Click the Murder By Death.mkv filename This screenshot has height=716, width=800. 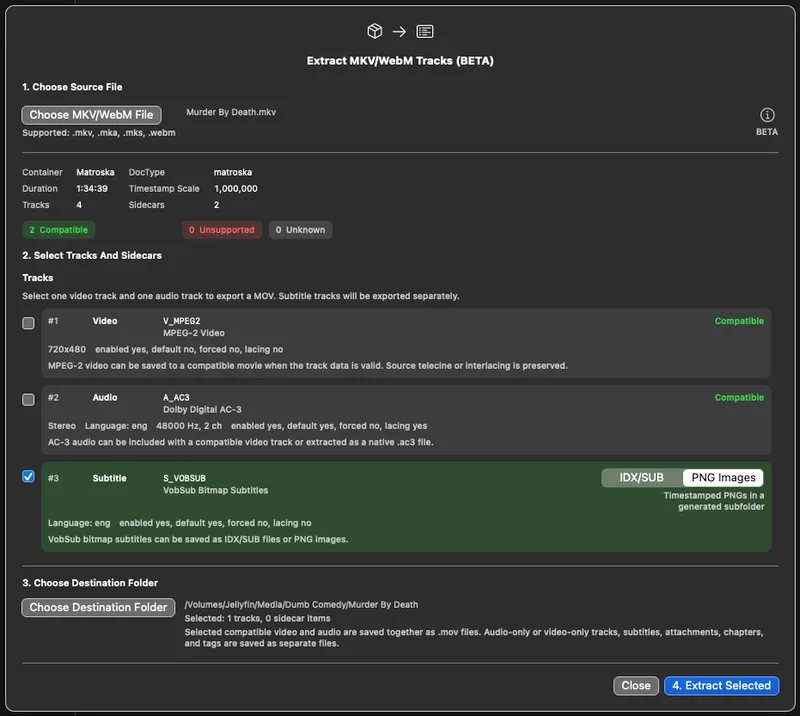231,112
